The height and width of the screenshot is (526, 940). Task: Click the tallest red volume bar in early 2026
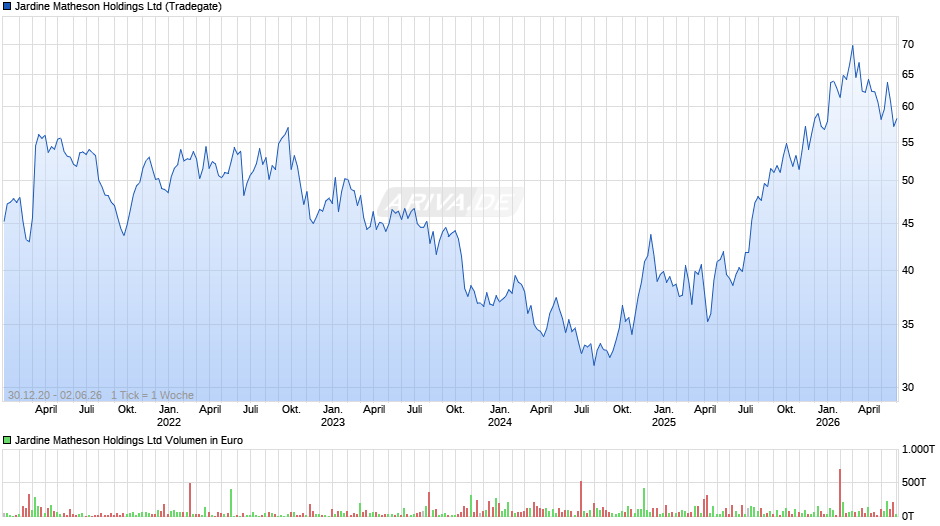(x=840, y=492)
